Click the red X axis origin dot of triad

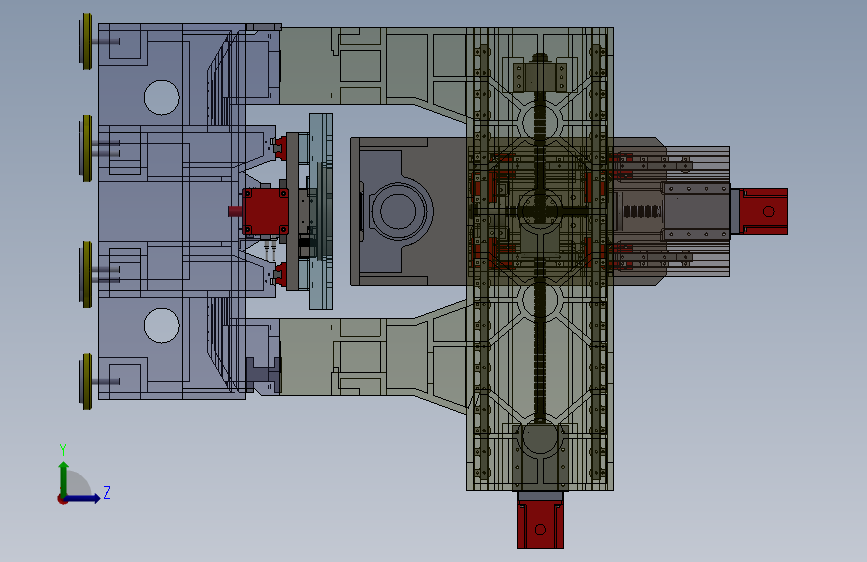coord(62,499)
